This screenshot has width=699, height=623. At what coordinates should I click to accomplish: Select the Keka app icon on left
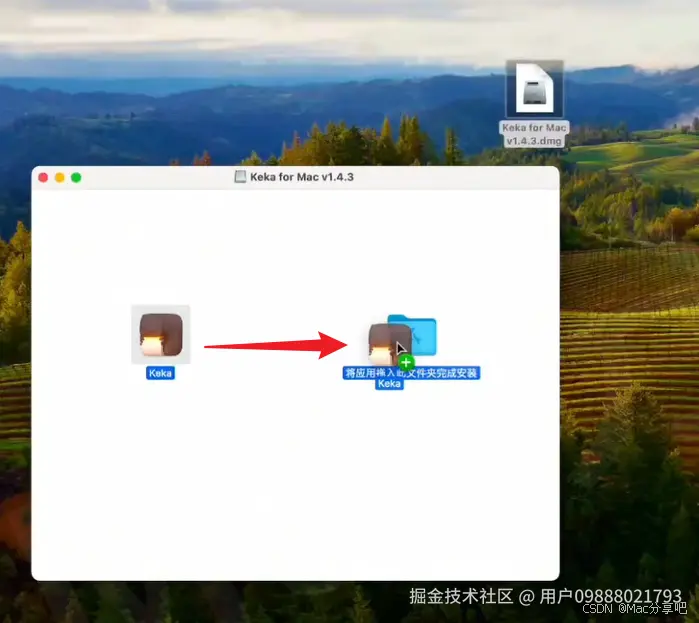[160, 335]
